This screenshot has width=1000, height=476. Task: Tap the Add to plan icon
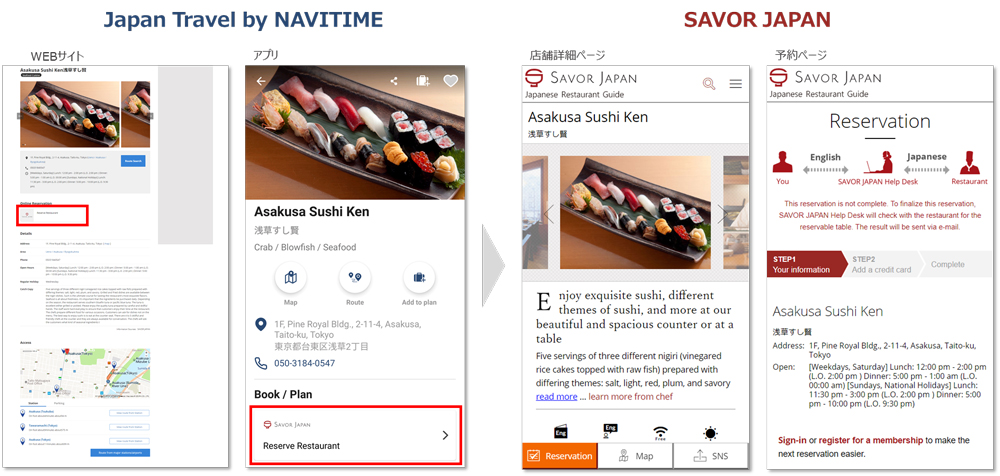(420, 278)
